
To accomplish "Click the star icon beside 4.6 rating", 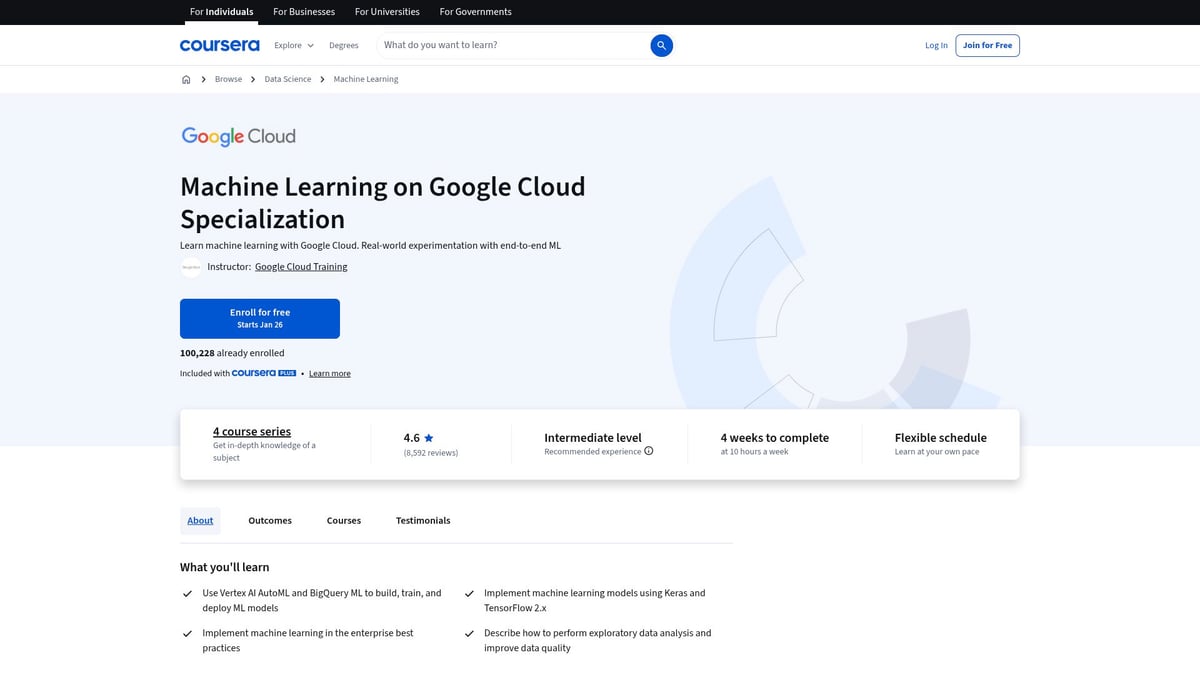I will 429,438.
